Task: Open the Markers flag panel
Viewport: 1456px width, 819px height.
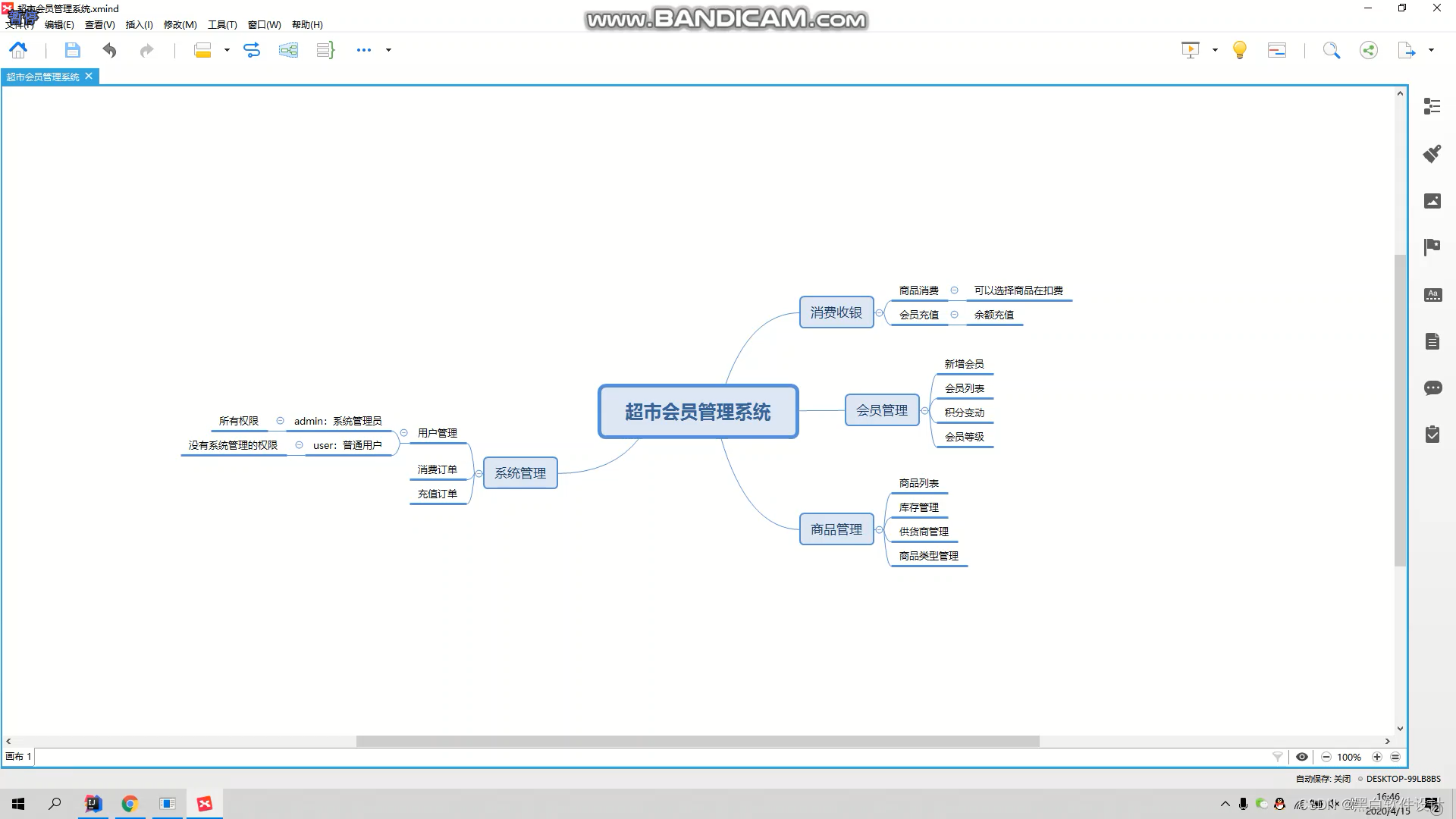Action: pyautogui.click(x=1432, y=247)
